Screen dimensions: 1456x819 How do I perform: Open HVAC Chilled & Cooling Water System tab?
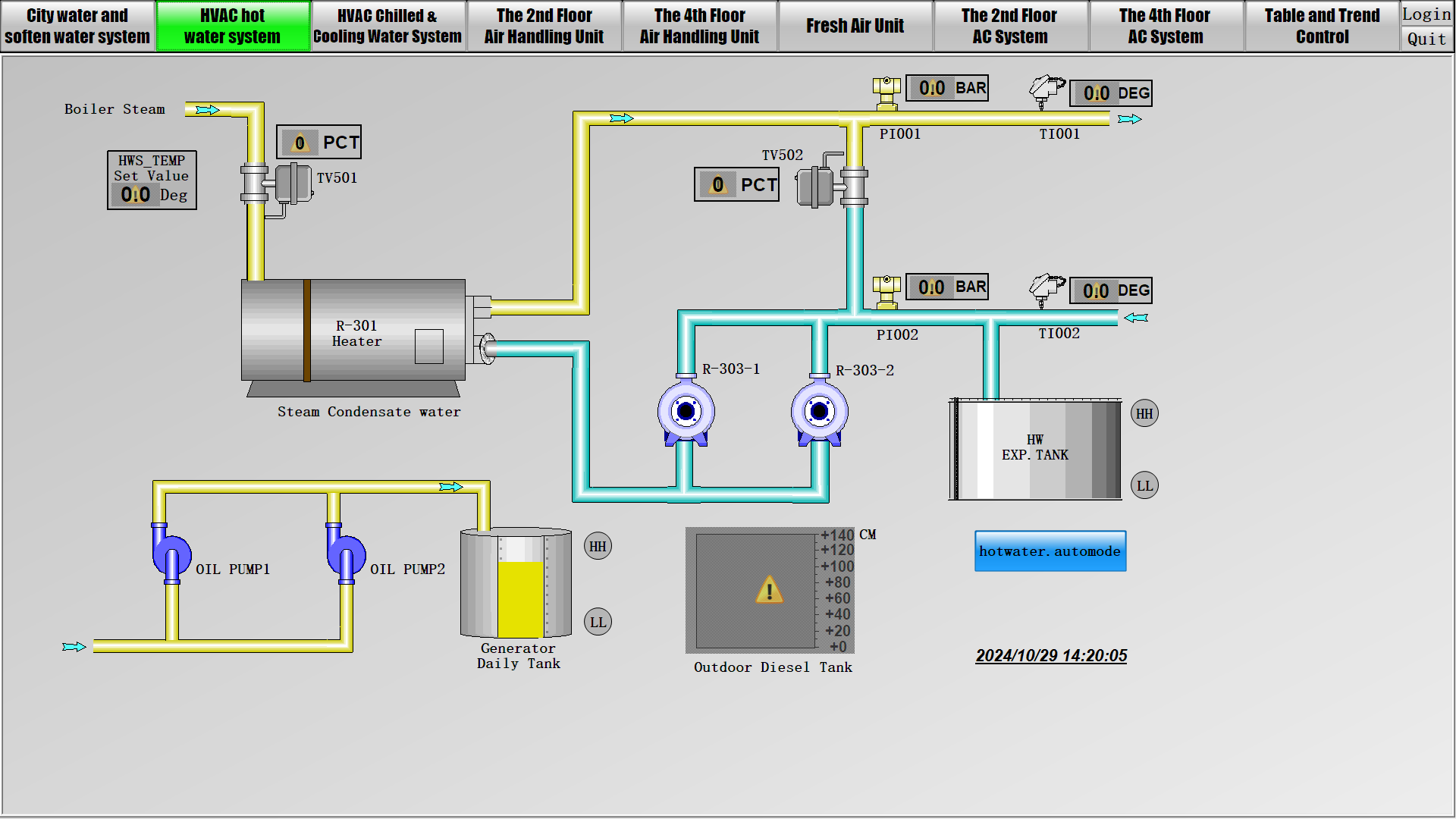[388, 26]
